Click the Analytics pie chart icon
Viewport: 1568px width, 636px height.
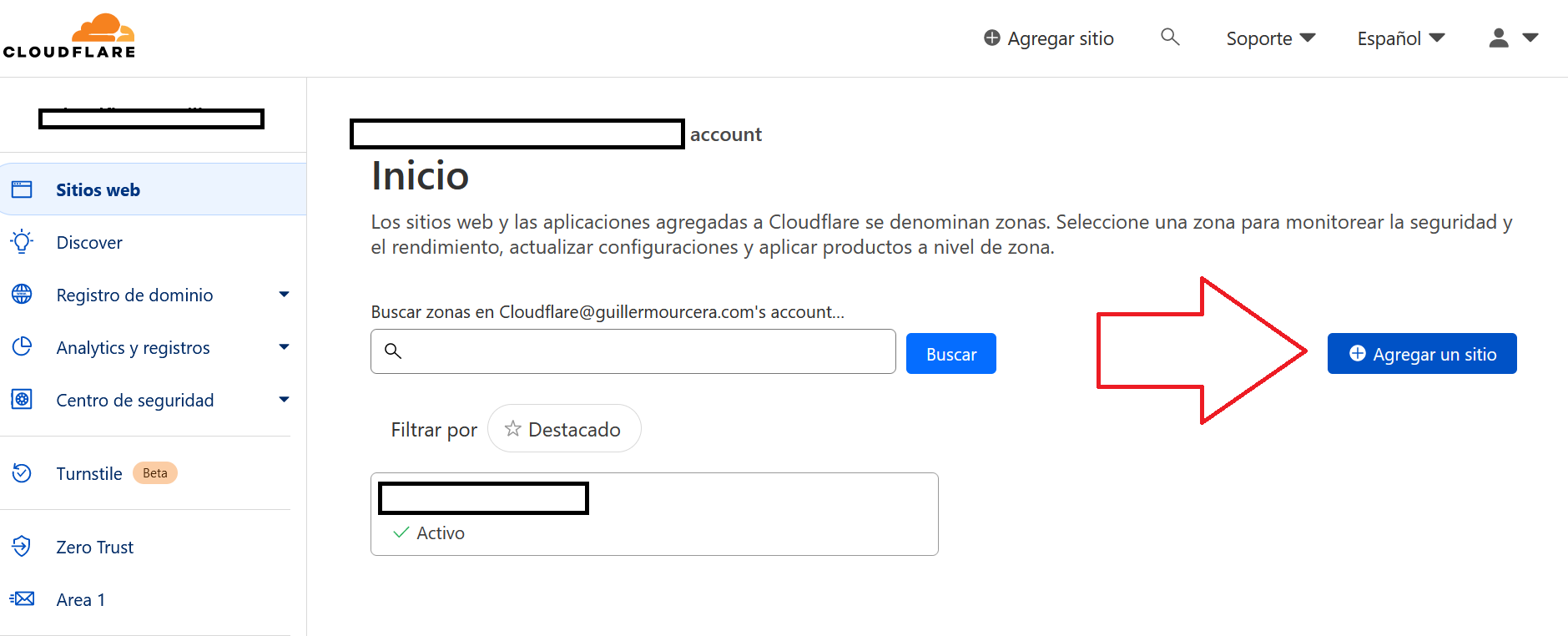coord(22,346)
